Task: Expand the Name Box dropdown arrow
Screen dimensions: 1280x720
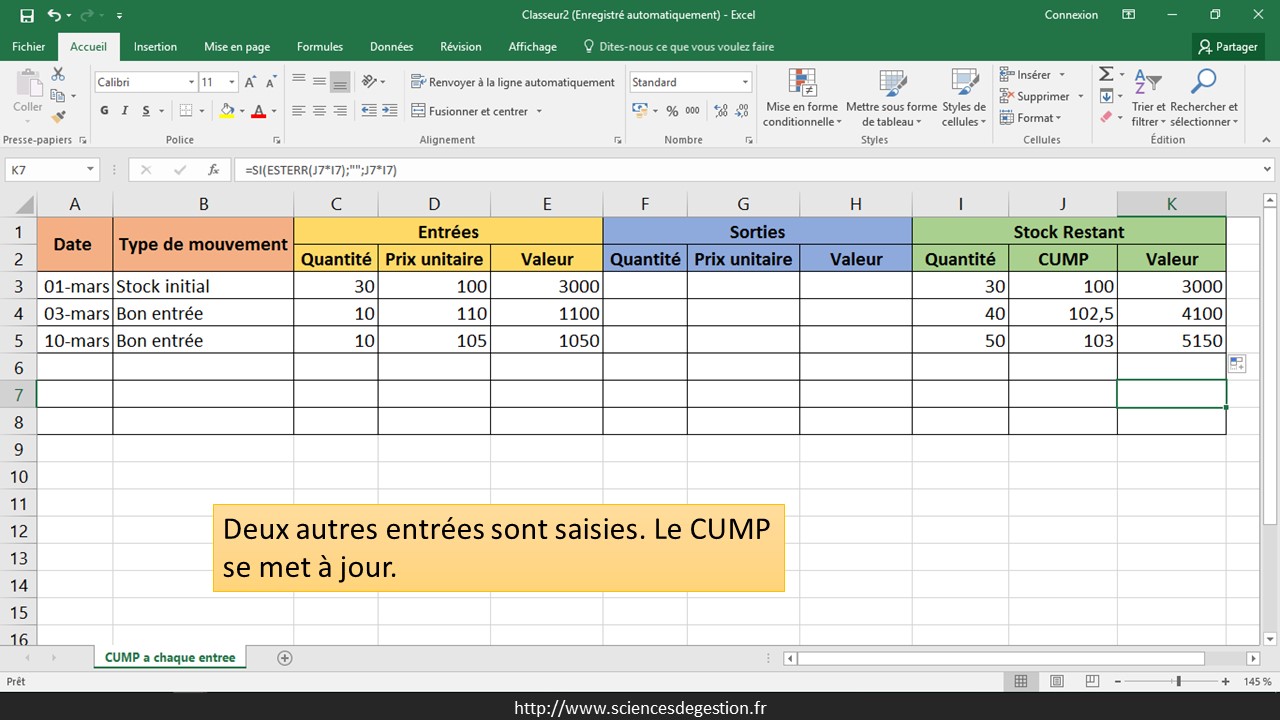Action: click(x=90, y=170)
